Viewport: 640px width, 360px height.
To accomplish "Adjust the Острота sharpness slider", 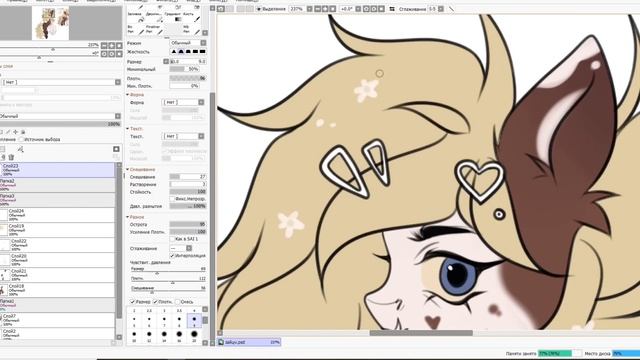I will coord(188,224).
